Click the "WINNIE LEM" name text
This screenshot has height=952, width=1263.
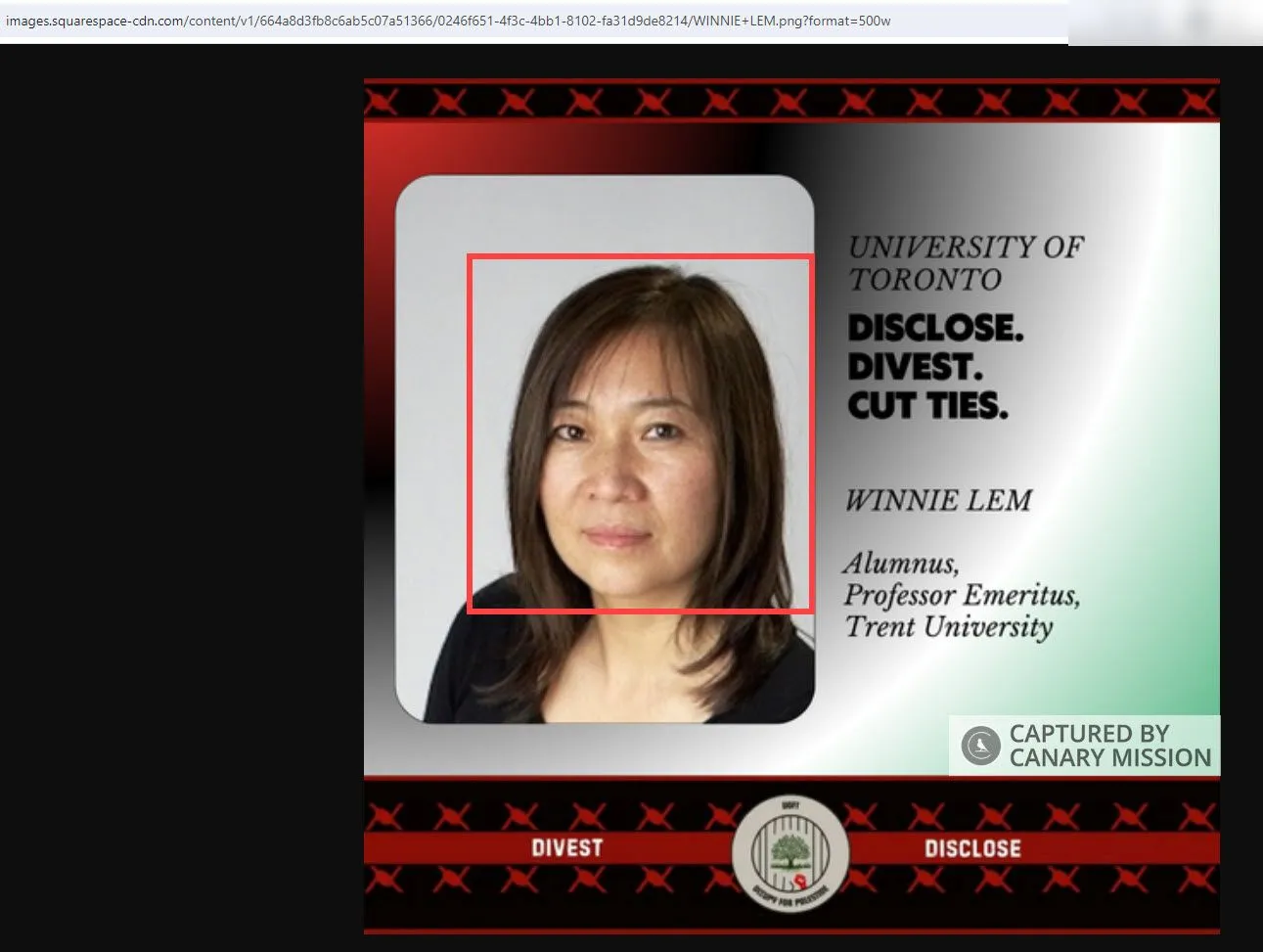(x=938, y=500)
